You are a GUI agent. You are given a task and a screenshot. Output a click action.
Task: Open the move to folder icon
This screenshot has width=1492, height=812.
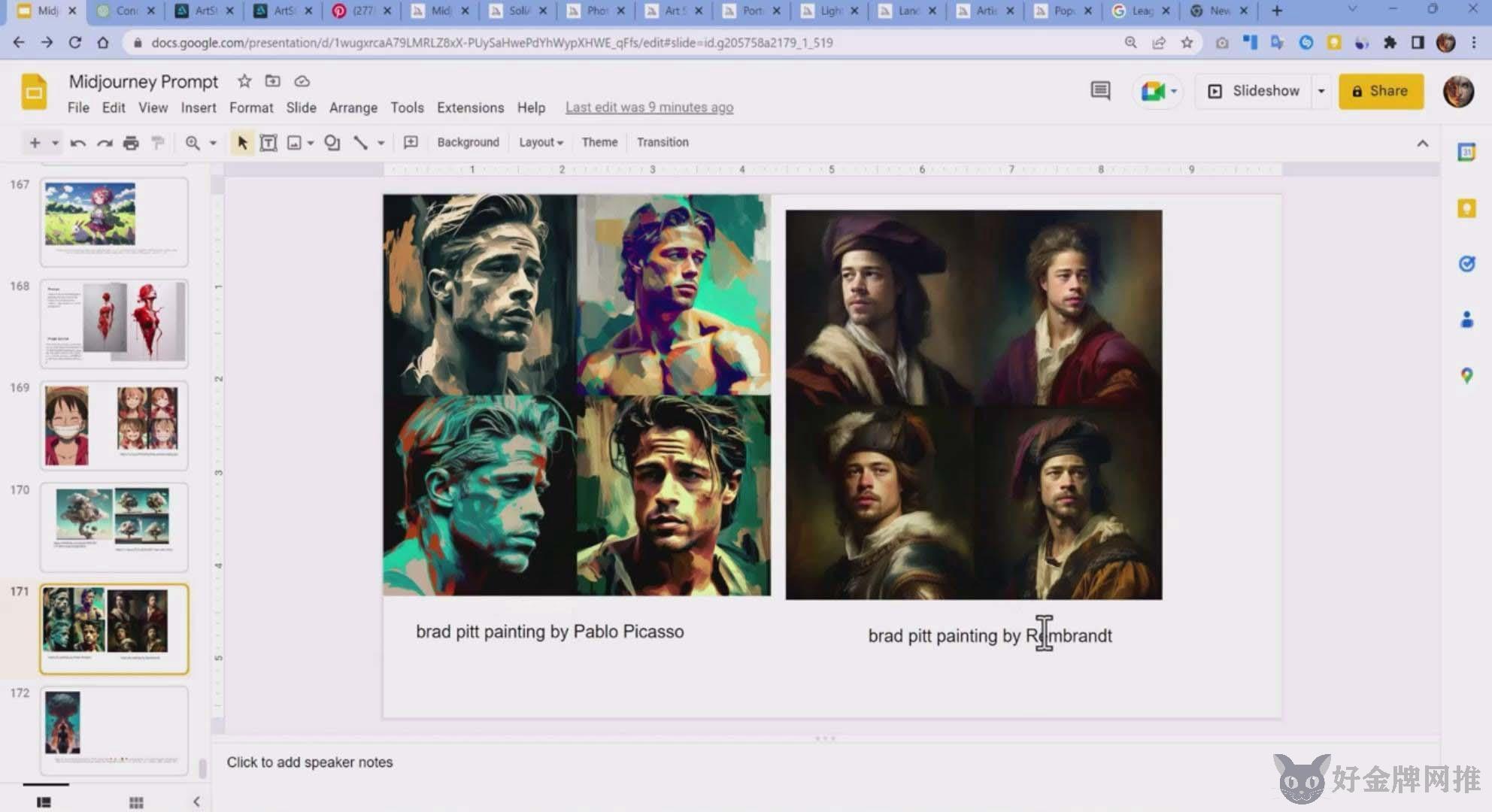point(273,81)
